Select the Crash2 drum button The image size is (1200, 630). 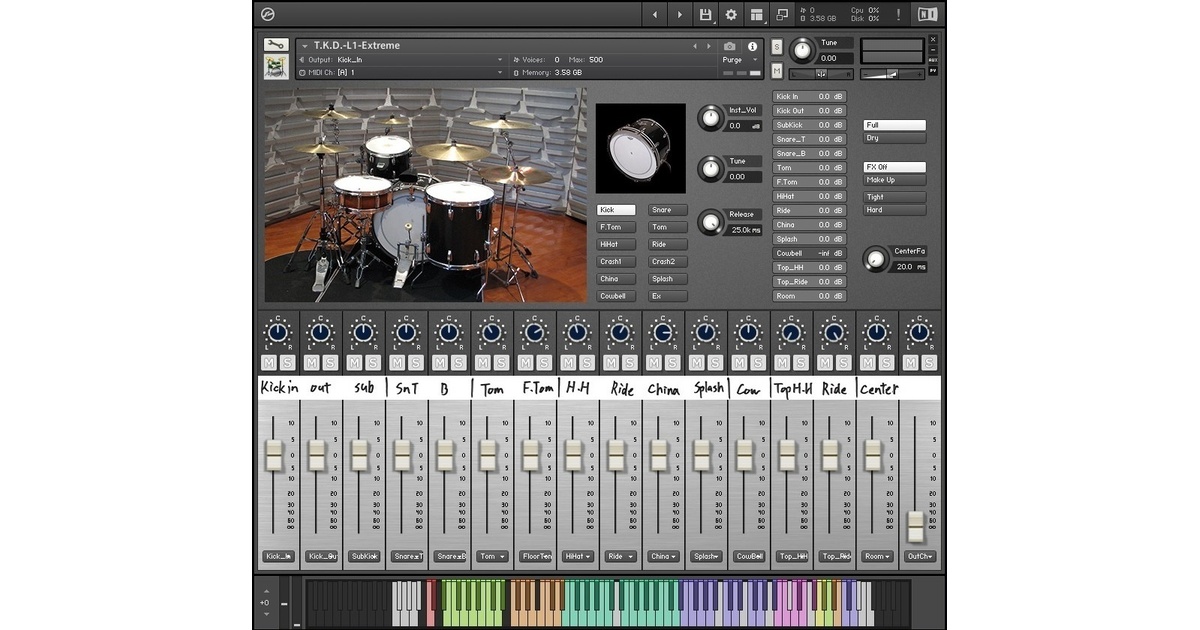(x=668, y=262)
